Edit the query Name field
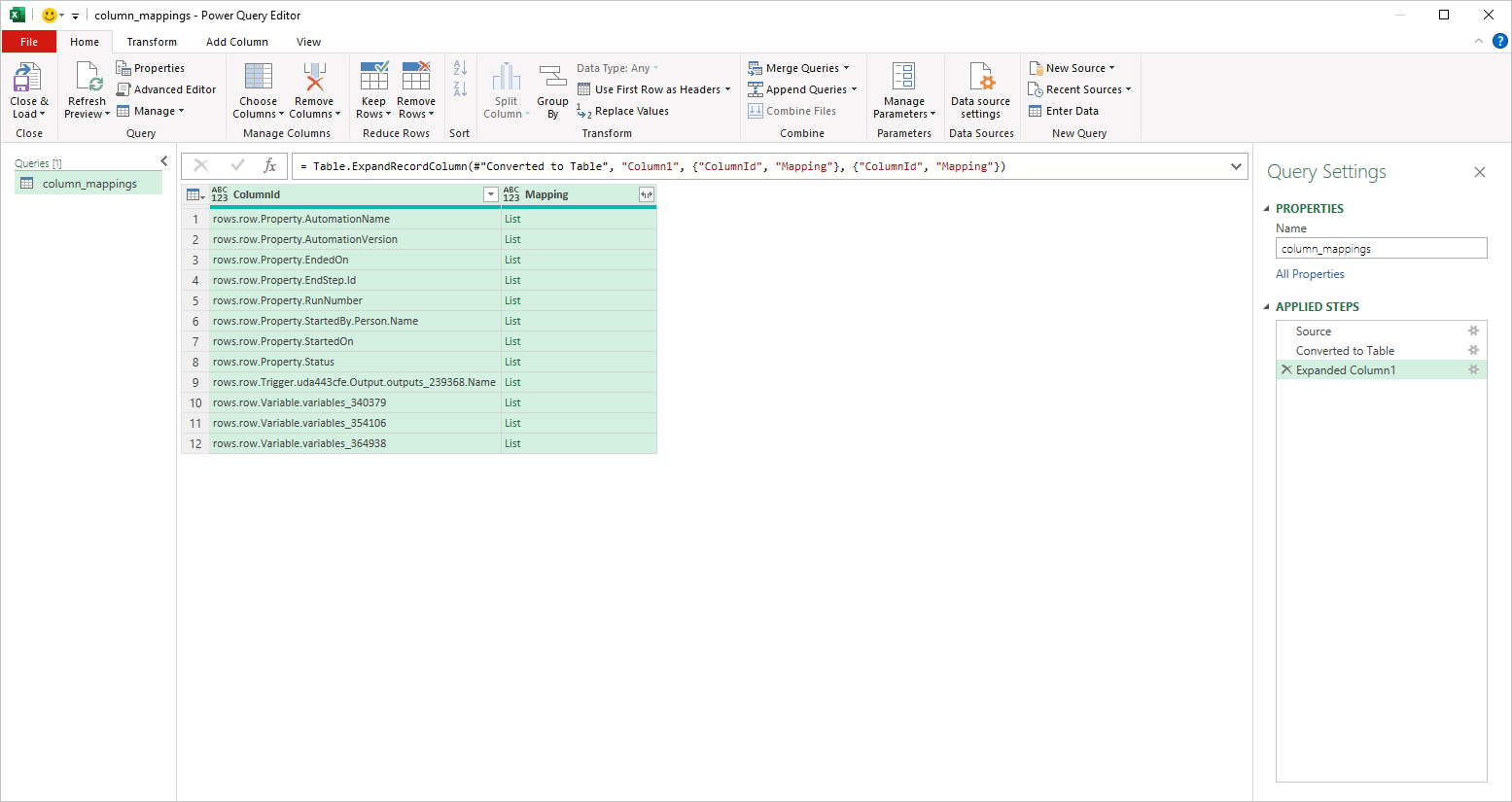 pos(1382,249)
